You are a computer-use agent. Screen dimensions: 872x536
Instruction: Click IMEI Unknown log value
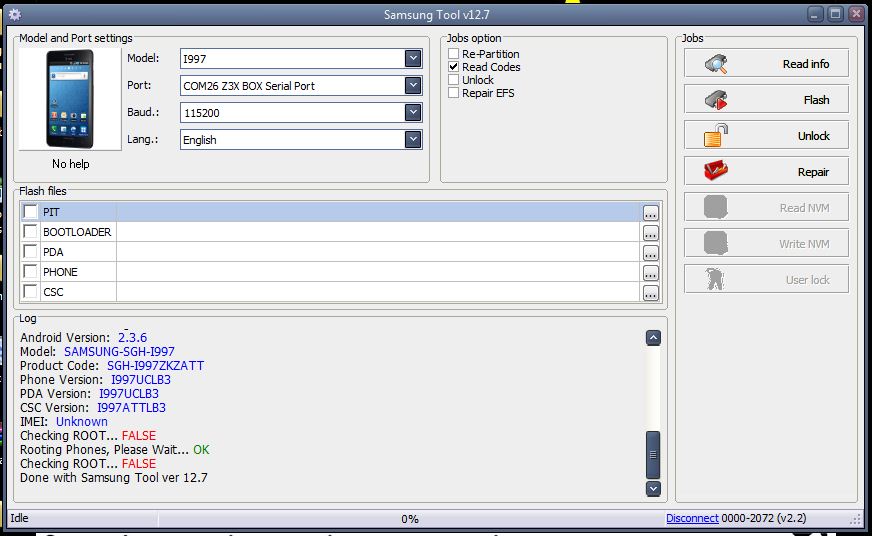82,421
